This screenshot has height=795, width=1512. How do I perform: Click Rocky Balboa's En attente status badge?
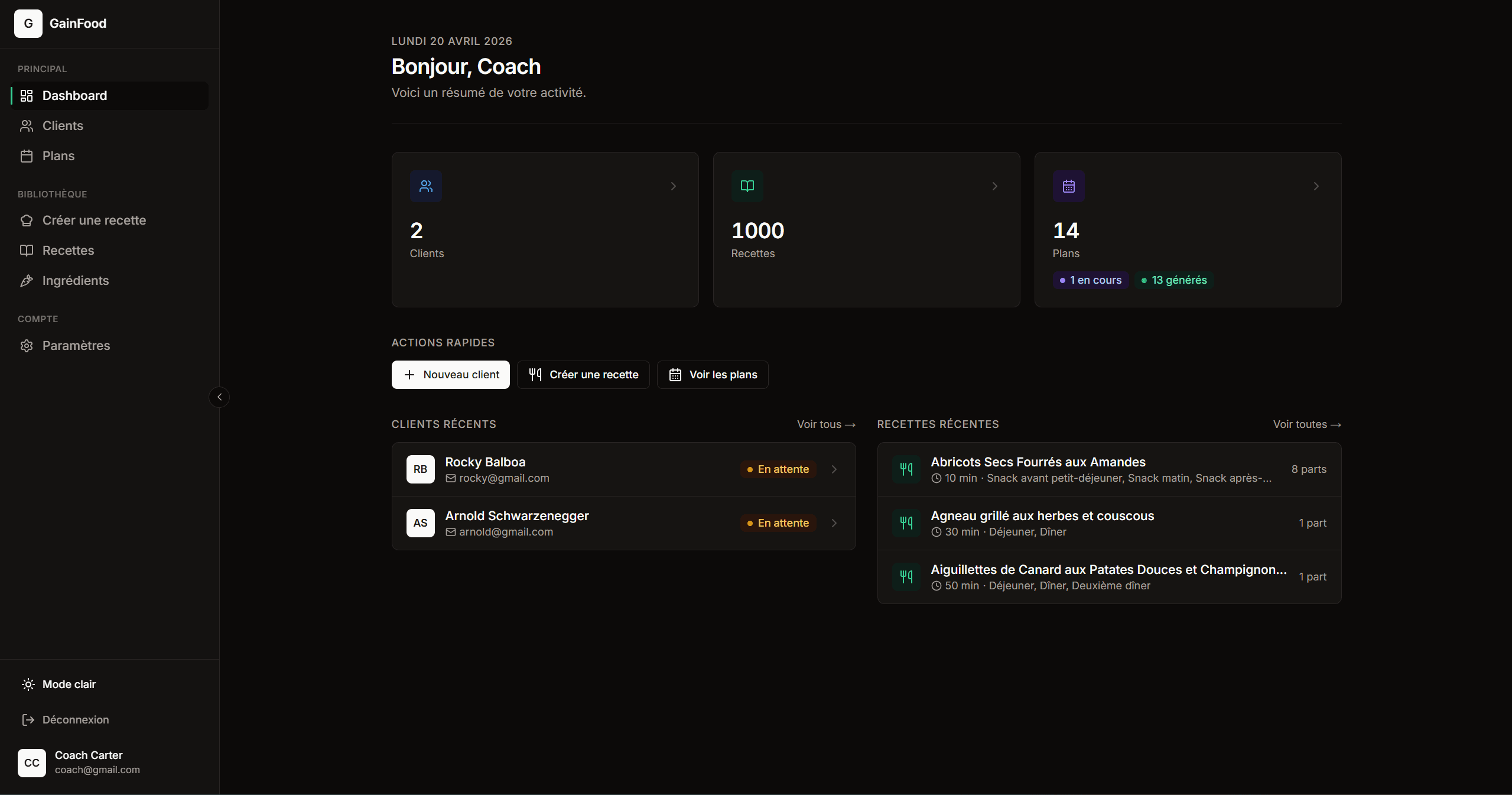click(x=778, y=469)
